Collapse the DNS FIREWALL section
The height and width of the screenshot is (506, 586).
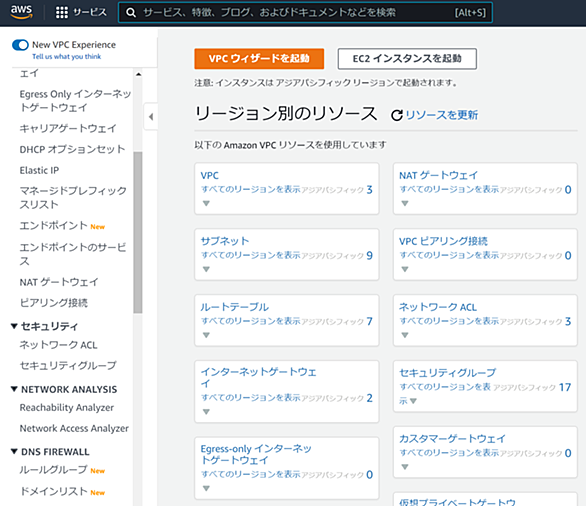[x=14, y=451]
